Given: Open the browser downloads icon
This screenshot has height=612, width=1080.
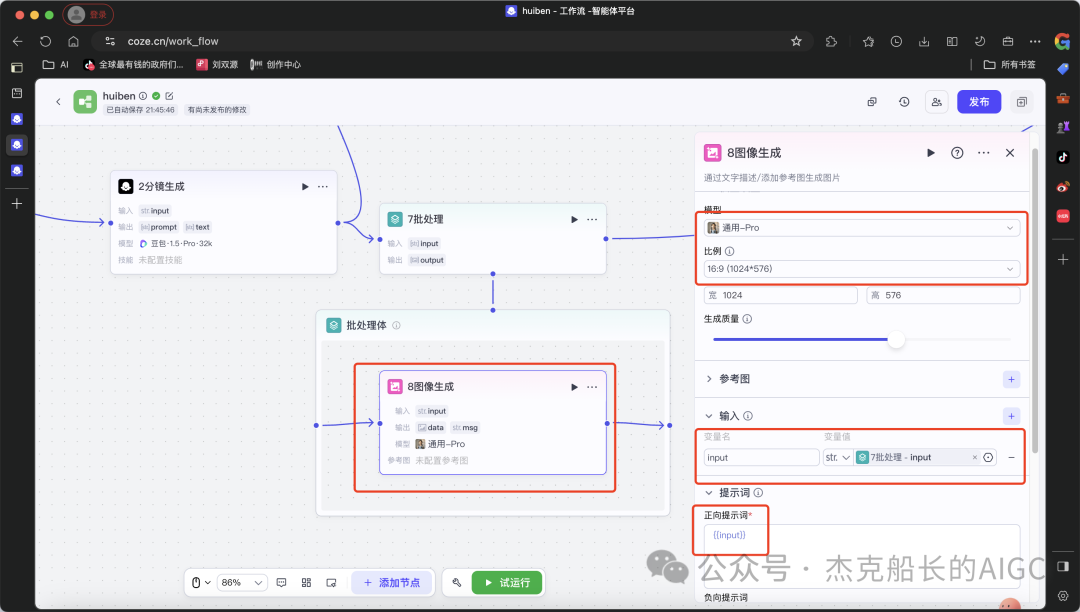Looking at the screenshot, I should click(x=924, y=41).
